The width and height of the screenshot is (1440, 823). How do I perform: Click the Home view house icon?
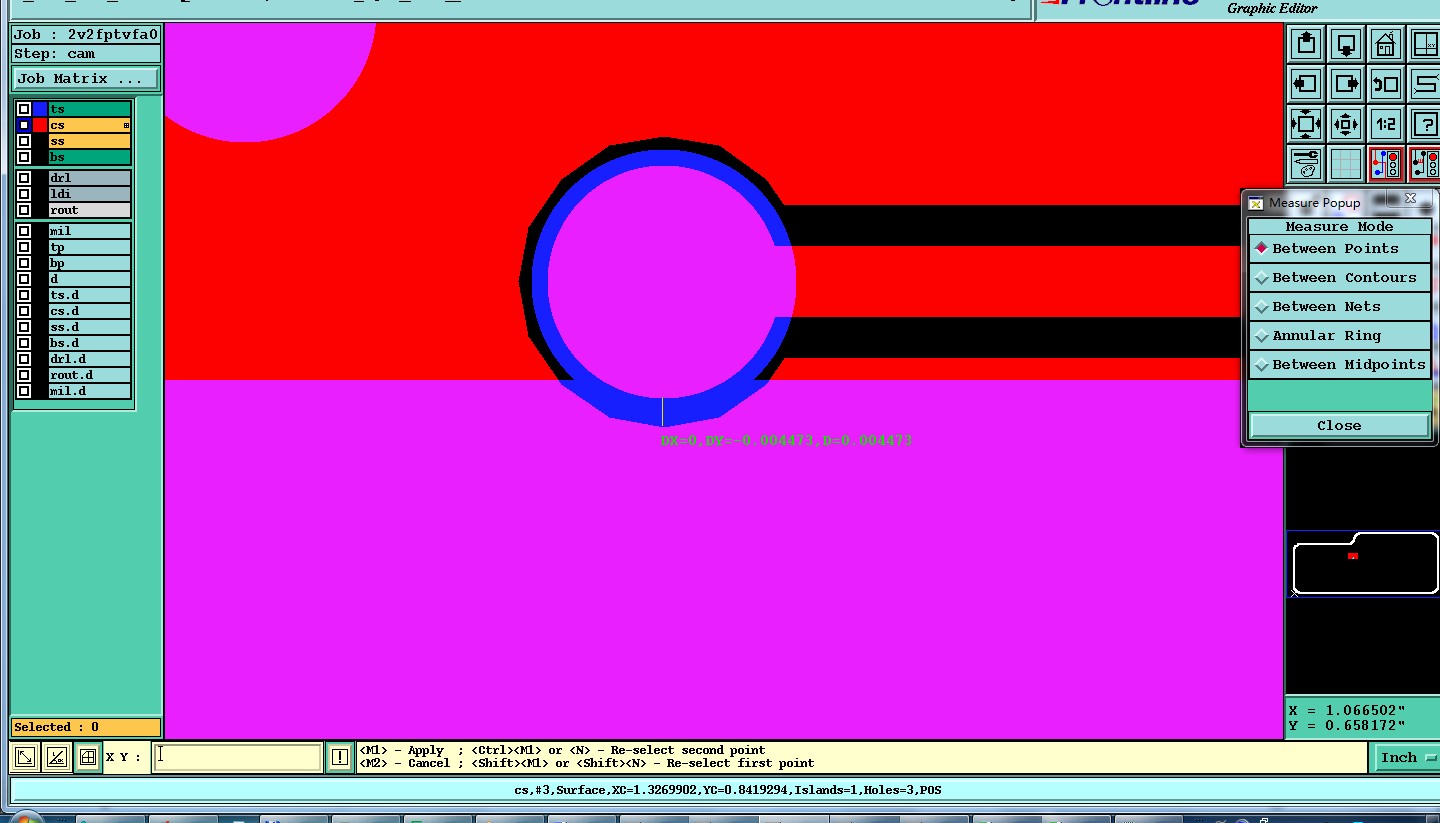click(x=1386, y=44)
